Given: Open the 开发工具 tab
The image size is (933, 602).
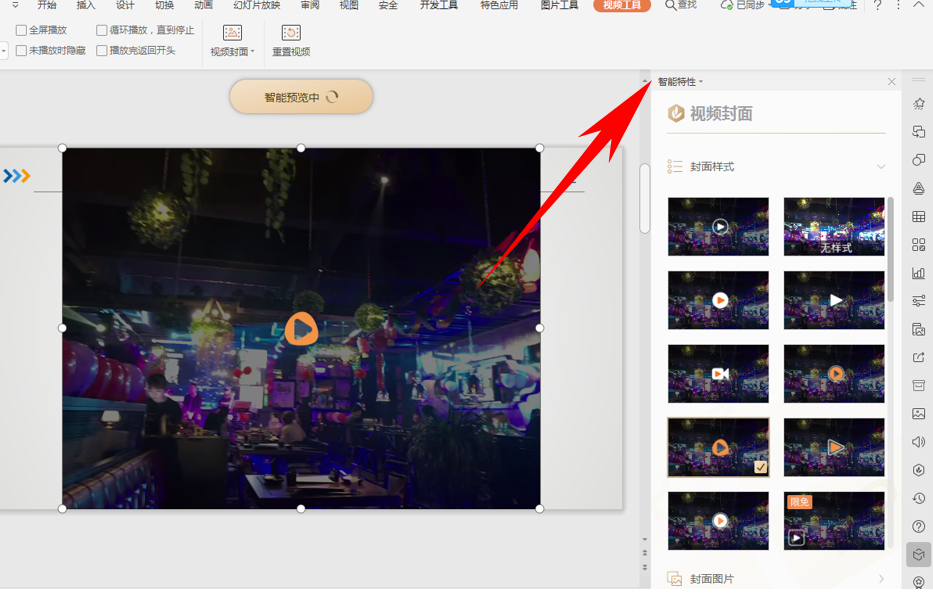Looking at the screenshot, I should (x=439, y=5).
